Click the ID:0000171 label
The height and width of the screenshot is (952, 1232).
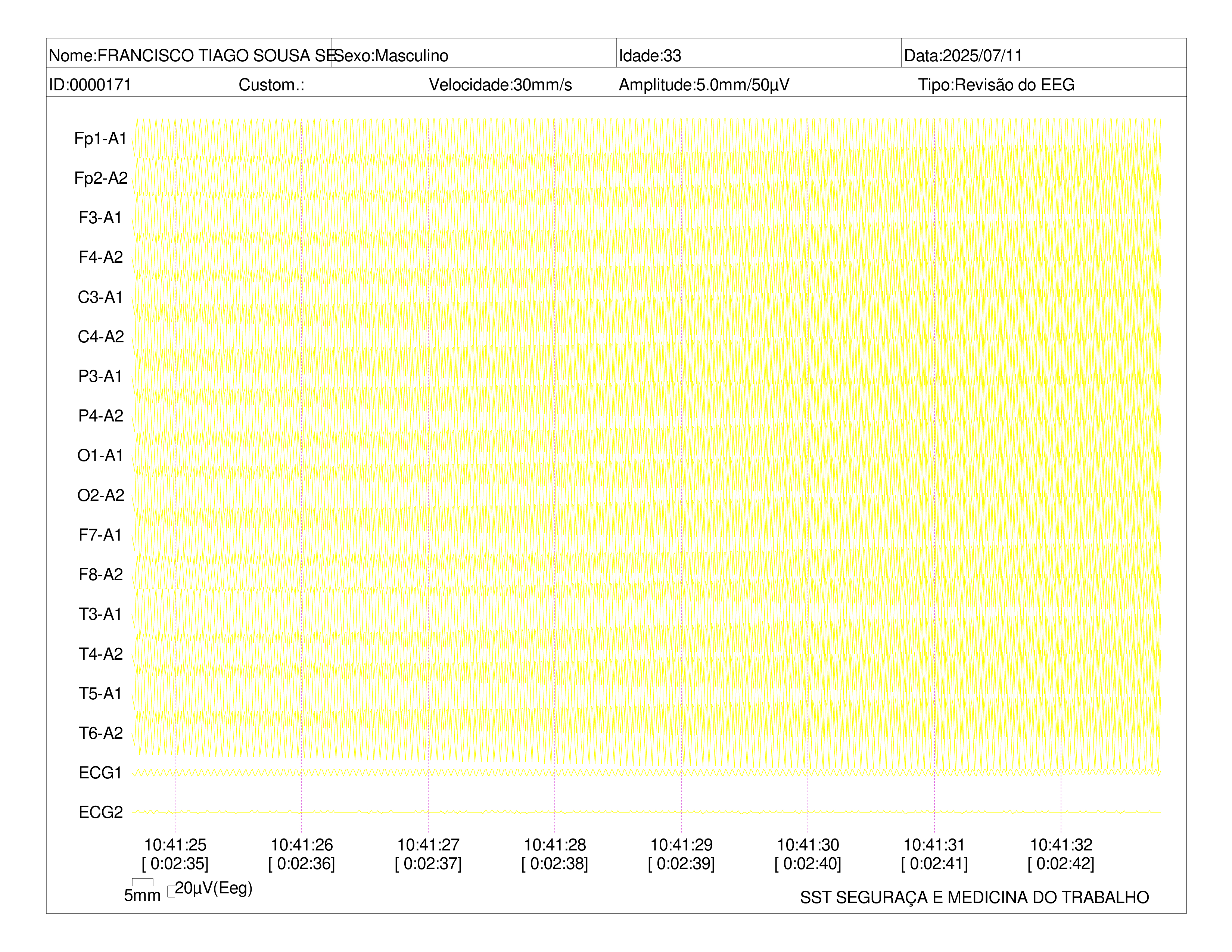click(x=90, y=85)
